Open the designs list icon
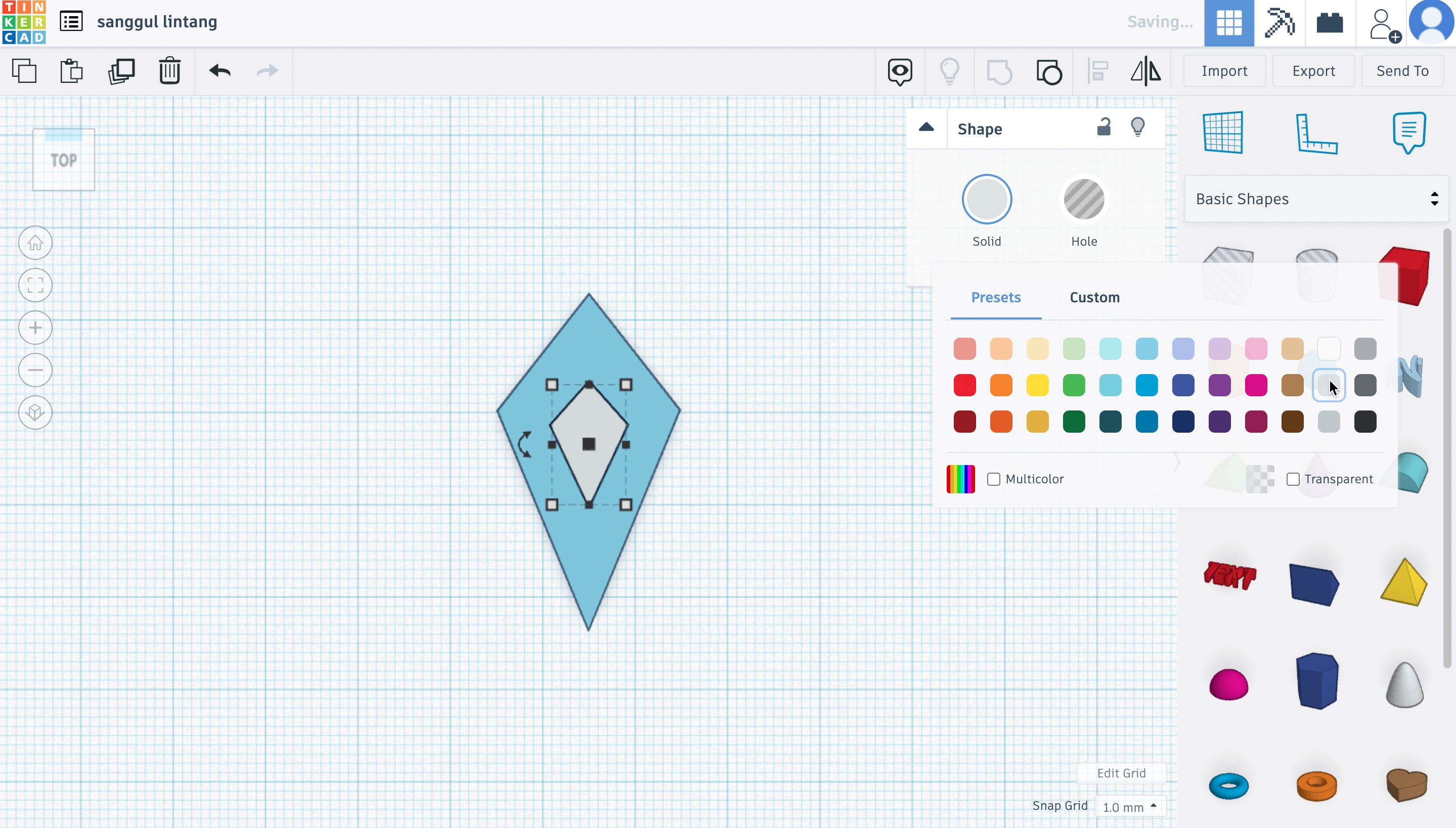This screenshot has width=1456, height=828. [71, 22]
